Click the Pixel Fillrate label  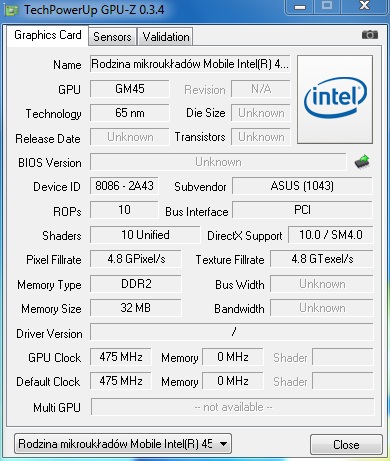(x=54, y=260)
